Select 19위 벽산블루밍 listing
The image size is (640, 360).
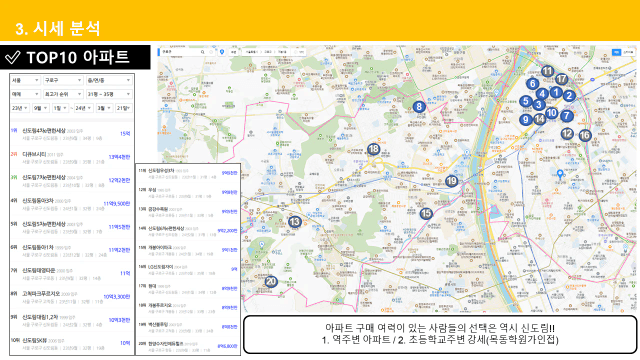188,327
